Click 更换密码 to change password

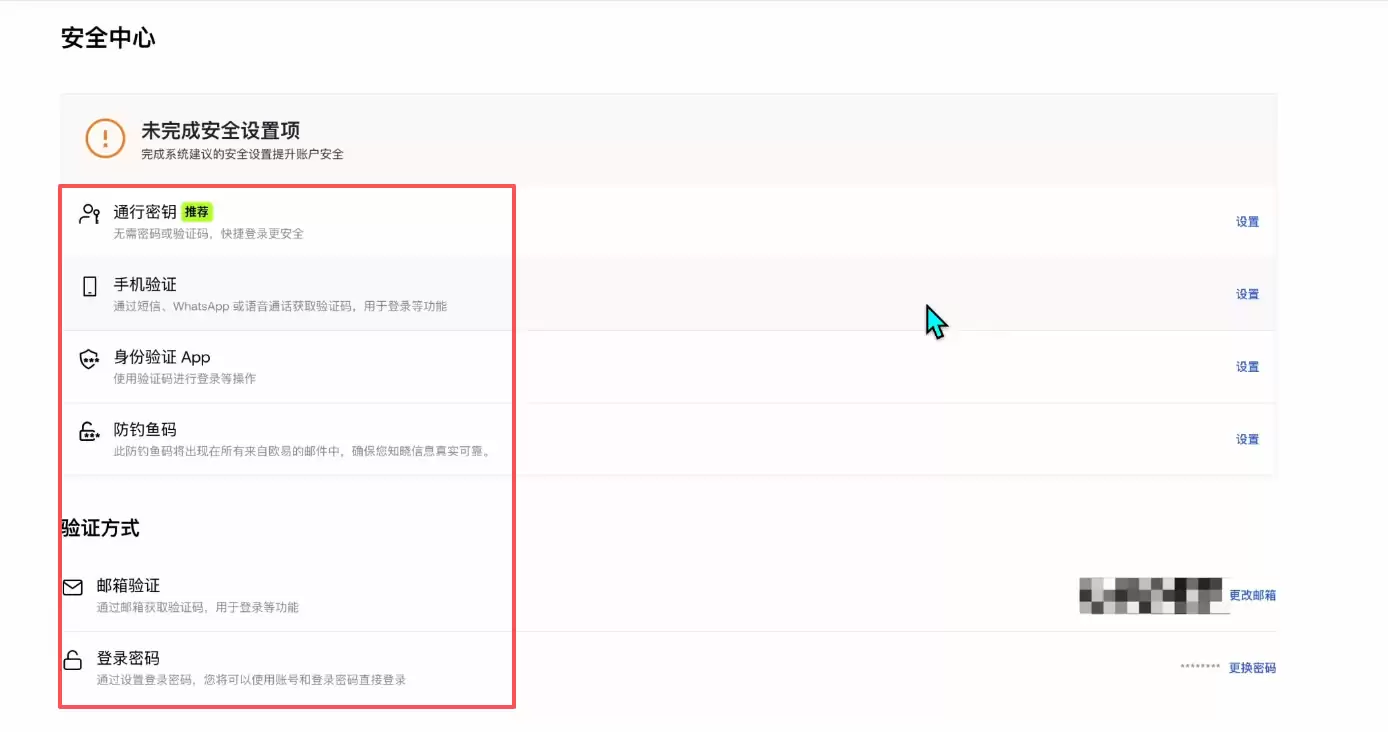(x=1252, y=667)
